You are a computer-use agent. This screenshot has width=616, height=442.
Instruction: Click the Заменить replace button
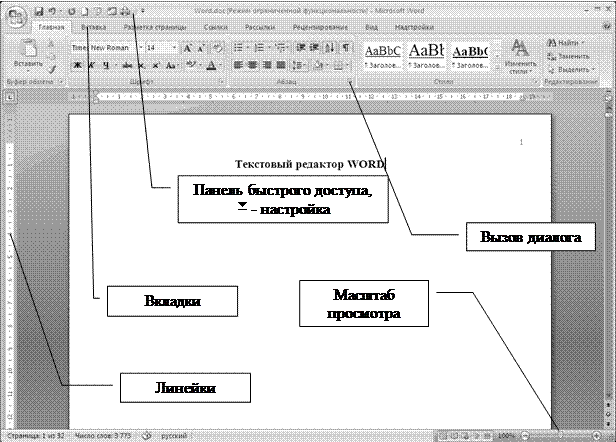(568, 56)
